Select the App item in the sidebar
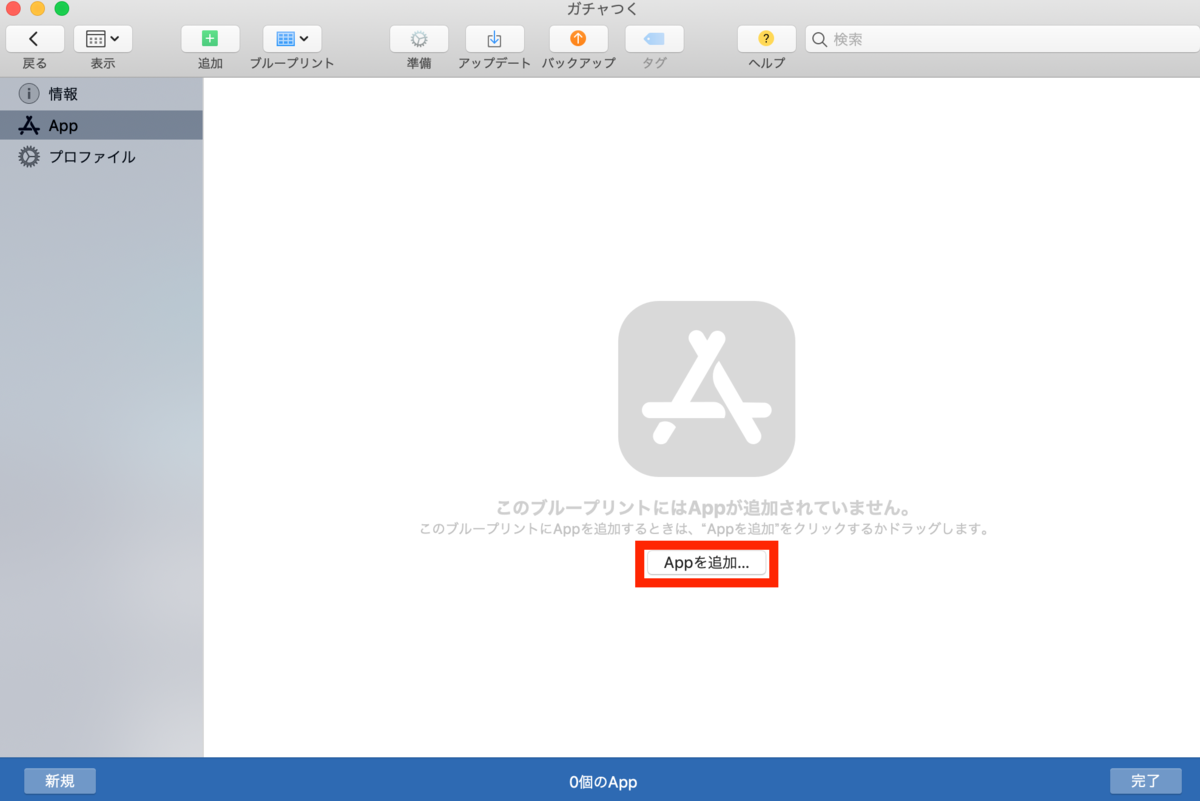Viewport: 1200px width, 801px height. 101,126
